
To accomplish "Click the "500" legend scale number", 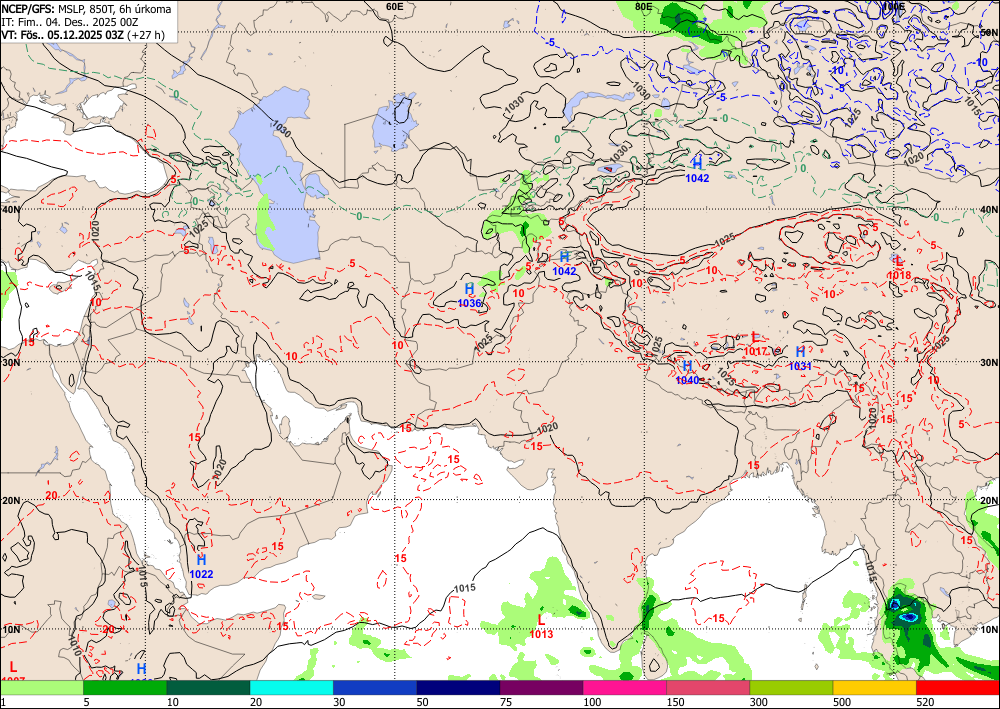I will click(x=841, y=702).
